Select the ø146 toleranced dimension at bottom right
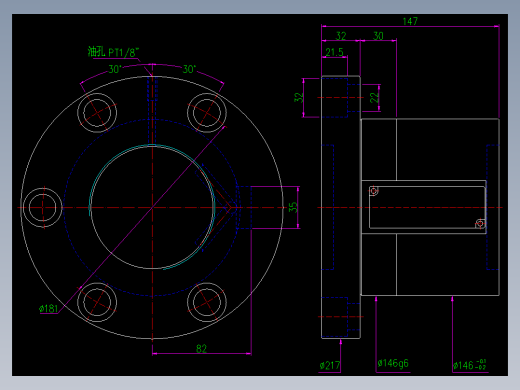The image size is (520, 390). pyautogui.click(x=470, y=365)
